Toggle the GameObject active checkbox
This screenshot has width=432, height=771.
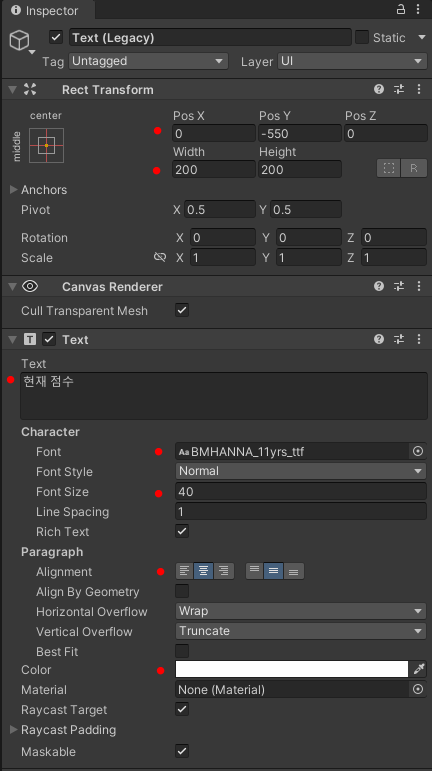coord(56,37)
